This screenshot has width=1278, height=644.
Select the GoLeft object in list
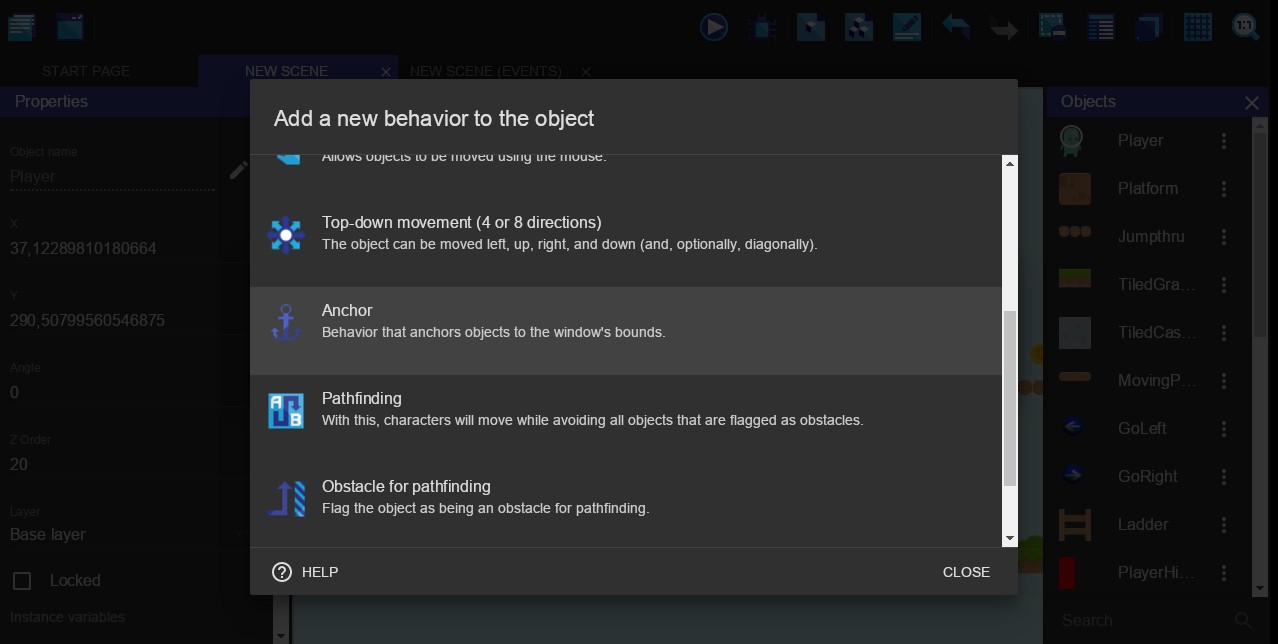pyautogui.click(x=1150, y=429)
